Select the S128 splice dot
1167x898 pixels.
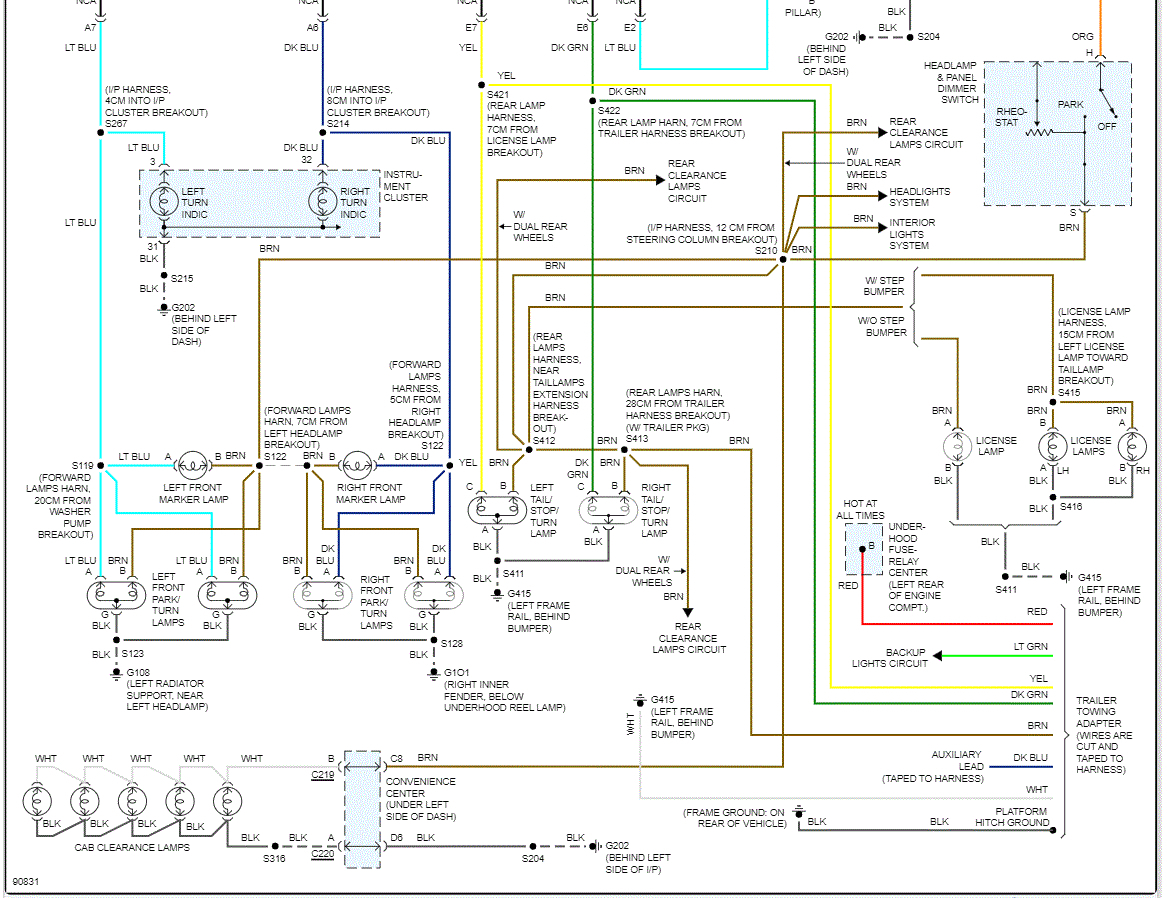tap(434, 640)
